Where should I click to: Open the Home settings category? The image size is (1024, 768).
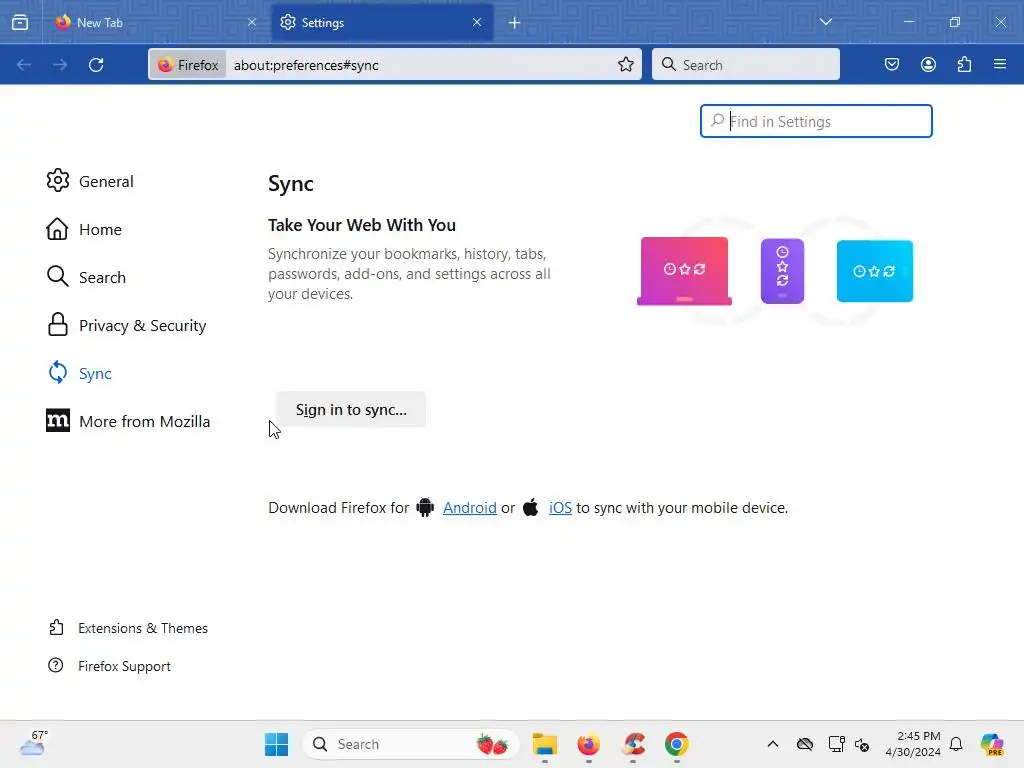click(x=84, y=229)
